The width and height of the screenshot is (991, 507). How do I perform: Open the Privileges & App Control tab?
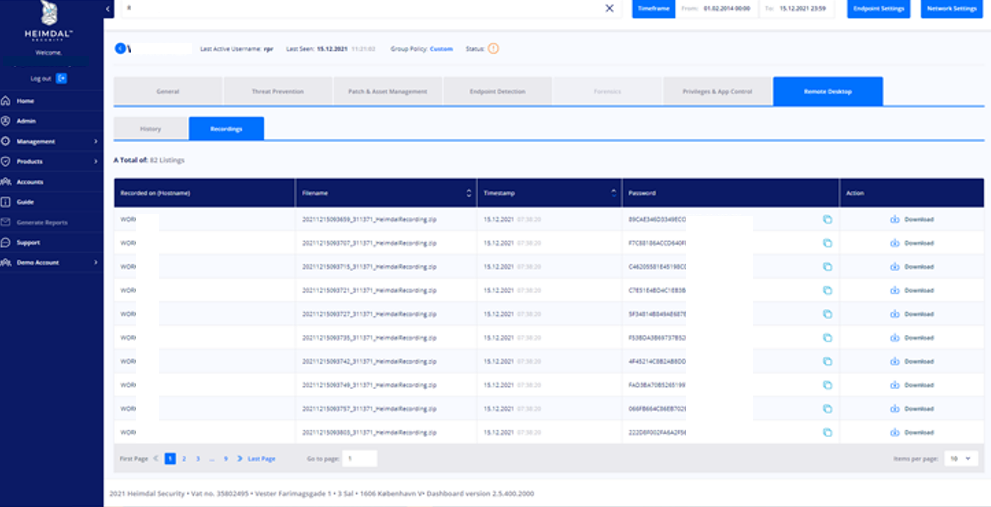(x=717, y=91)
